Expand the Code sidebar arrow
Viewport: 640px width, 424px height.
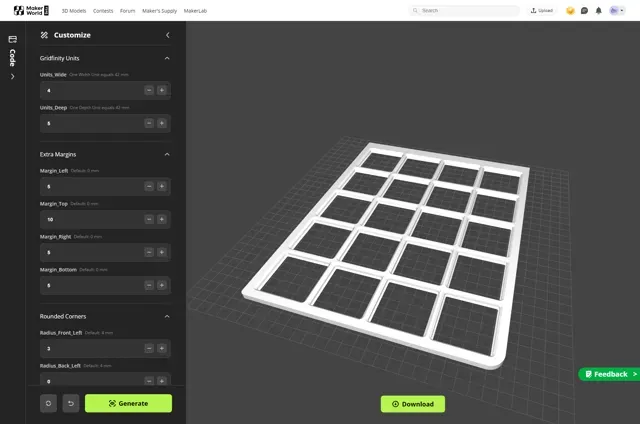[x=13, y=76]
